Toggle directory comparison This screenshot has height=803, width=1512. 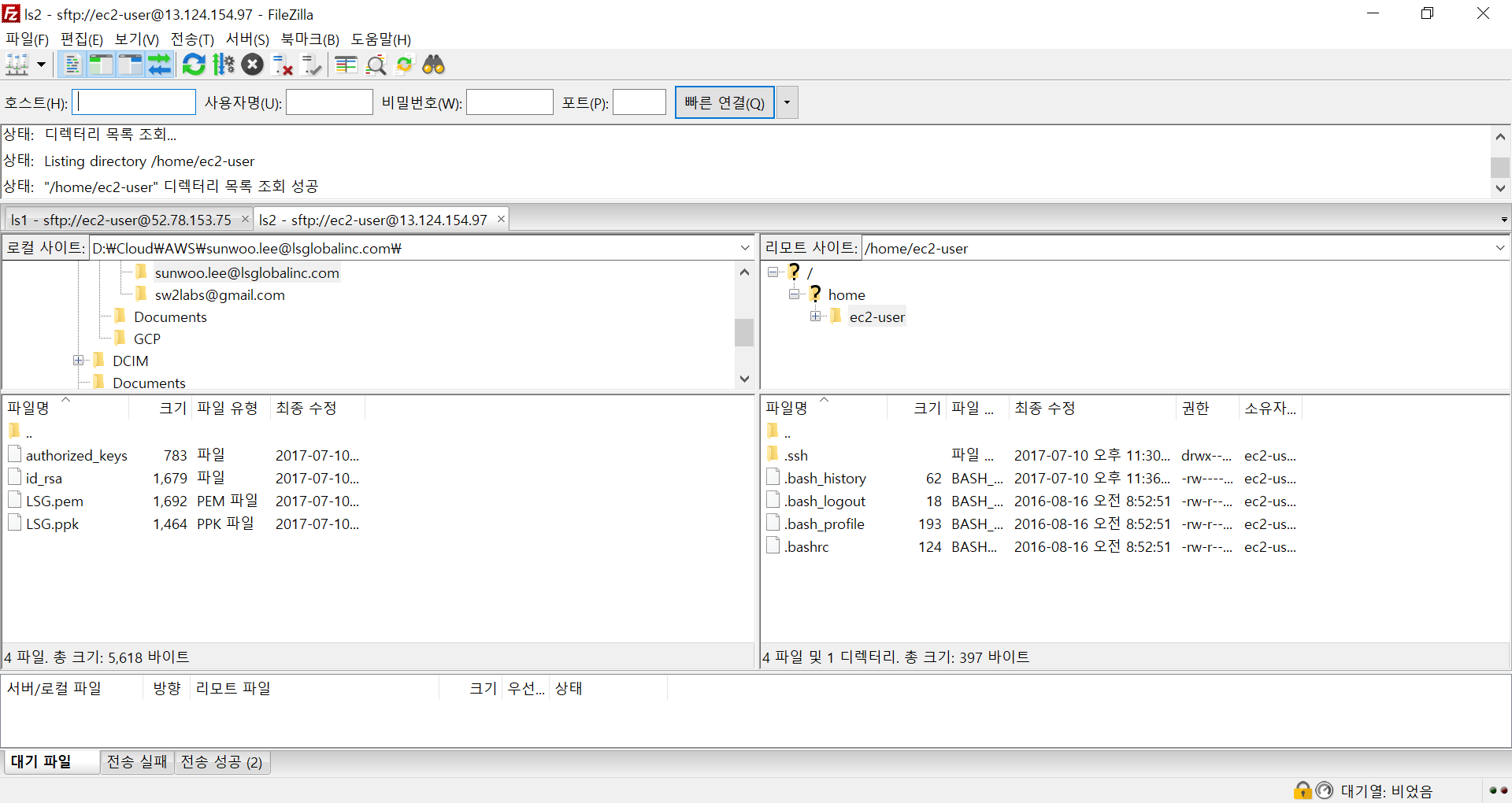click(x=376, y=65)
